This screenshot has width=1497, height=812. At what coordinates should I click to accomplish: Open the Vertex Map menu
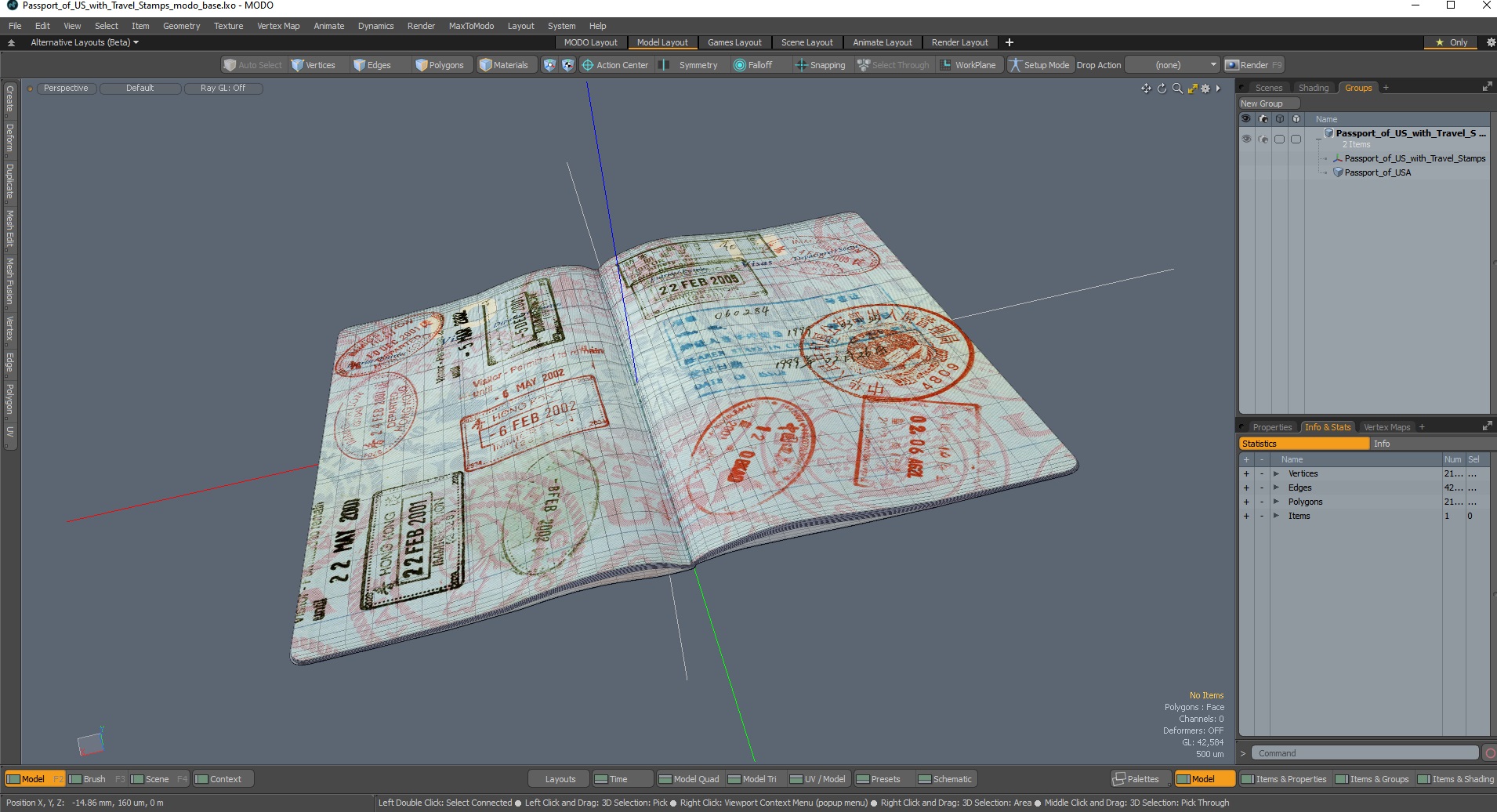(278, 26)
